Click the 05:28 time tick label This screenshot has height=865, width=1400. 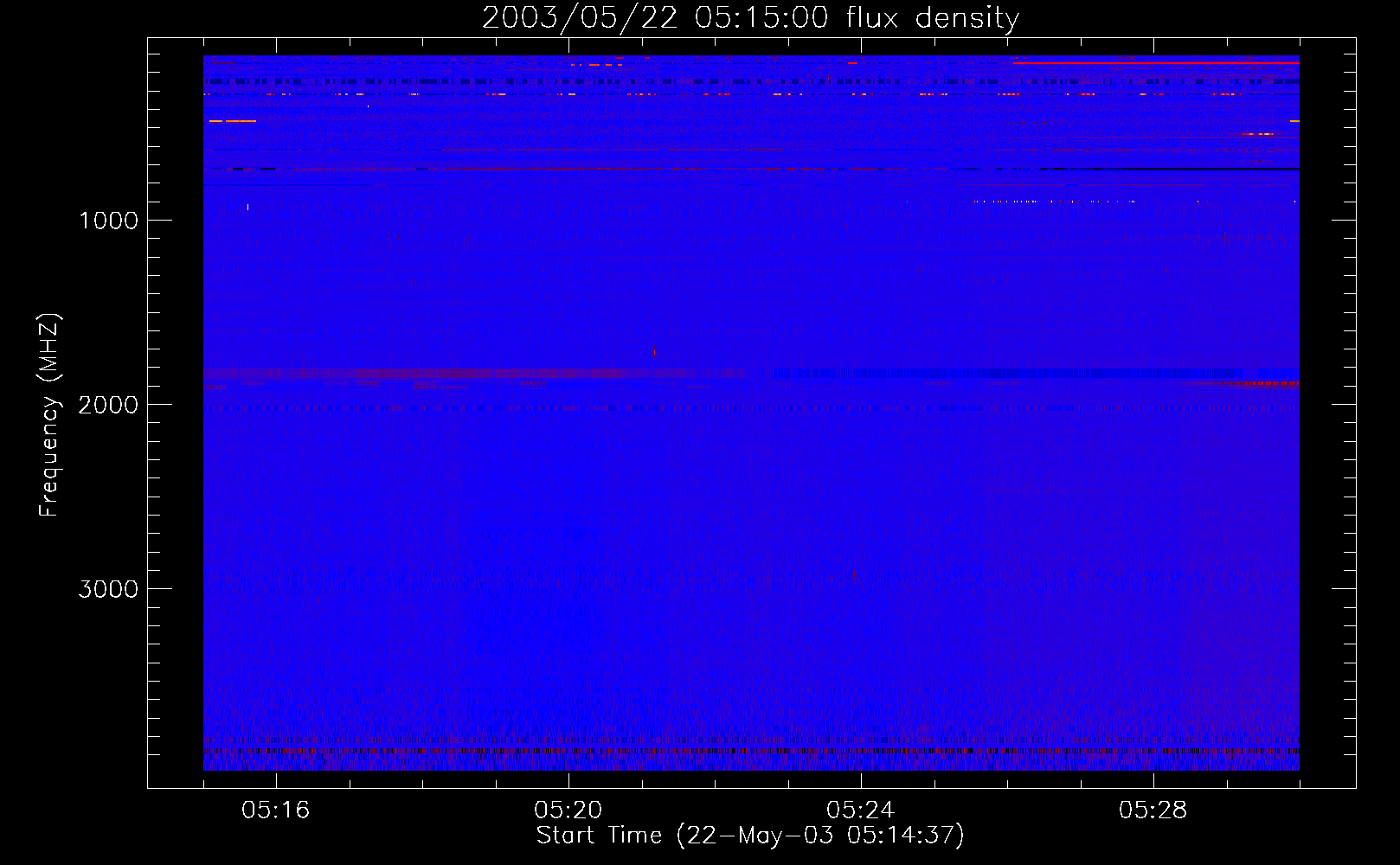pos(1153,811)
